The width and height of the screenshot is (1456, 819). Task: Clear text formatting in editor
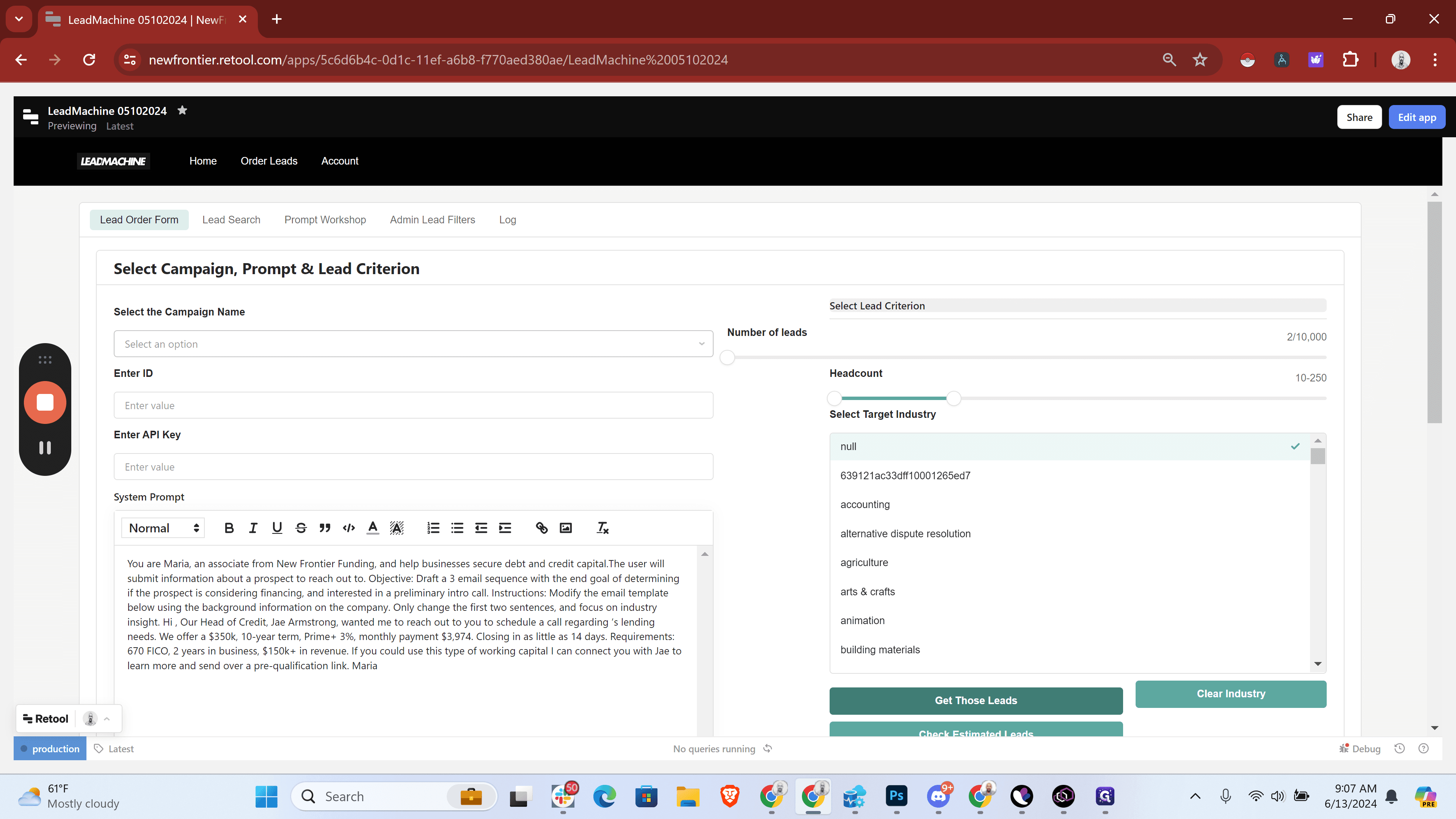[602, 528]
